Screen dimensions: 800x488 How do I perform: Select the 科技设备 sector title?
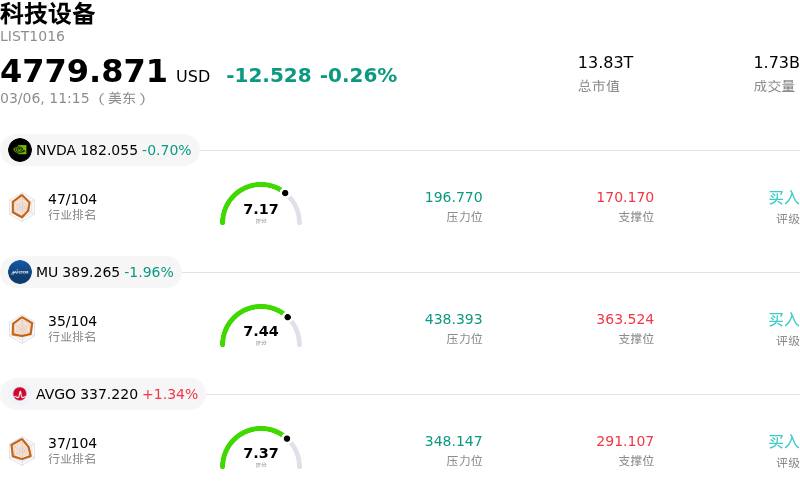(48, 14)
